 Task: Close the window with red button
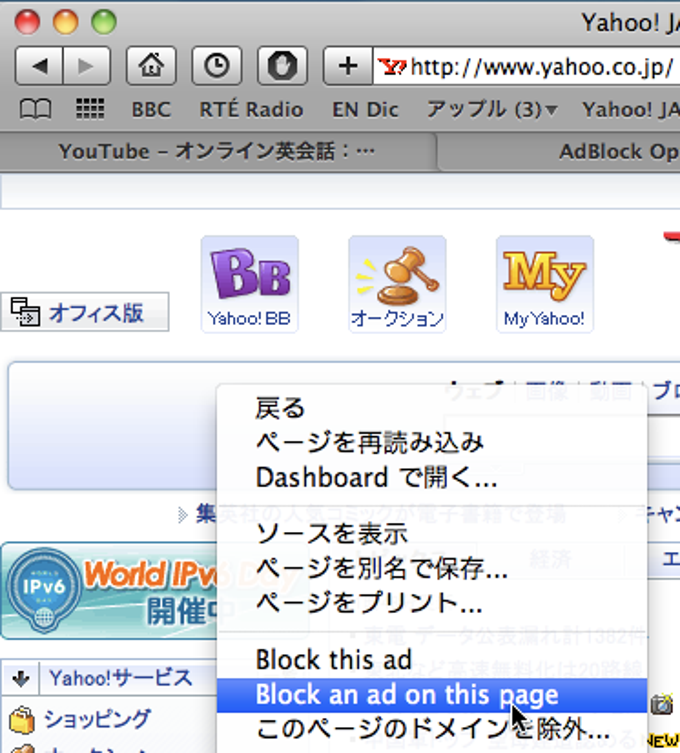click(x=27, y=22)
